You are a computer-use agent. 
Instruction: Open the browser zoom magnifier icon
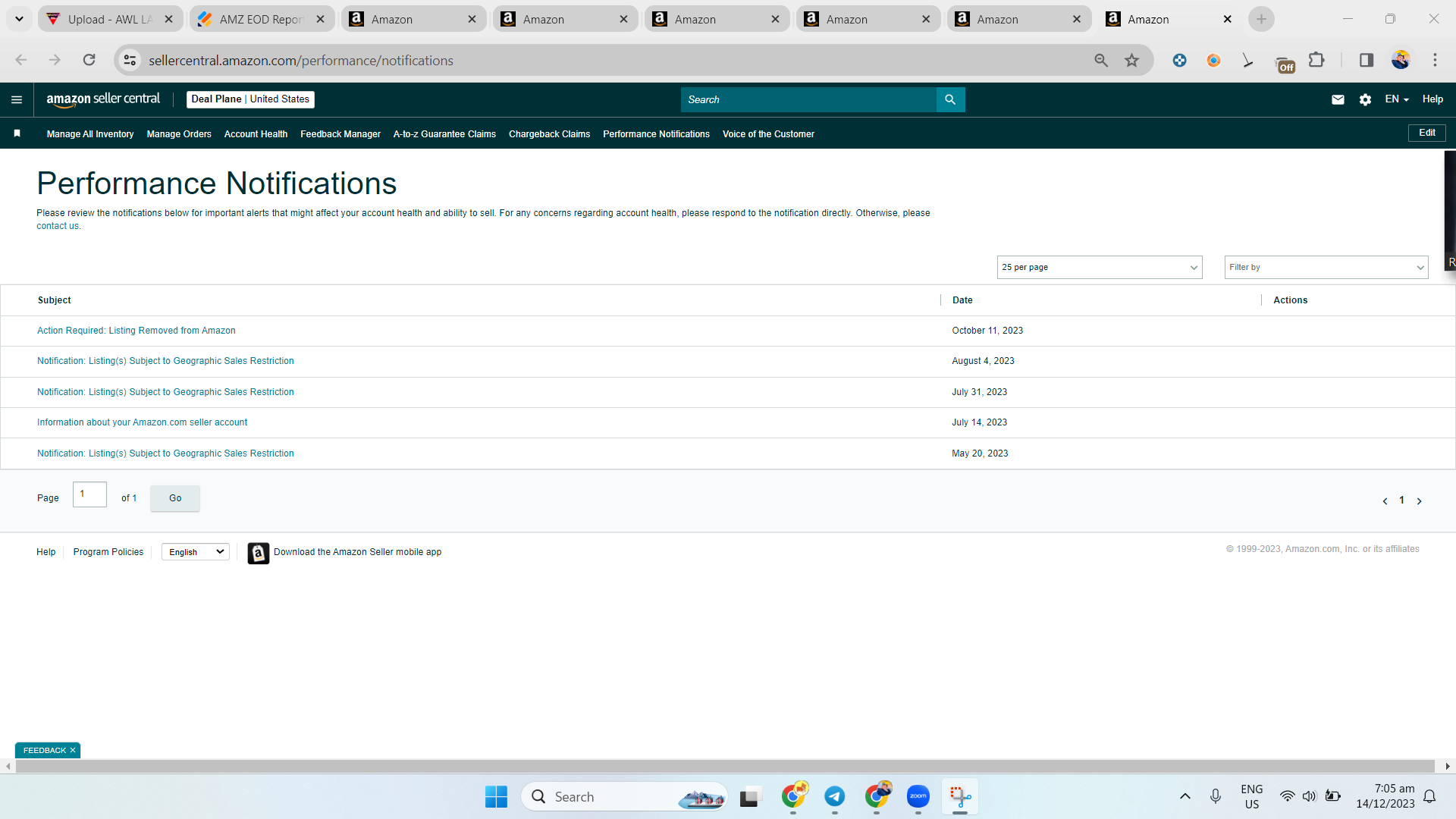(1101, 60)
